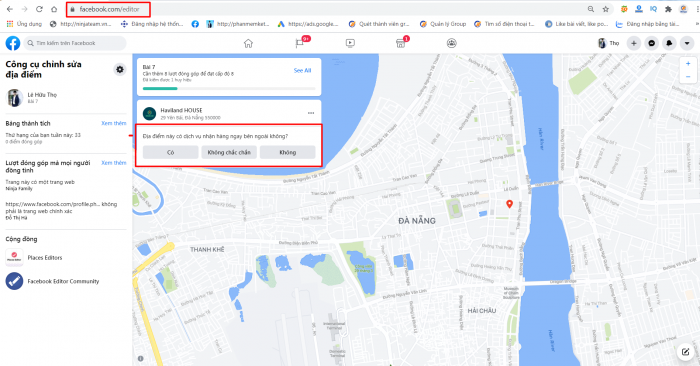700x366 pixels.
Task: Choose "Không chắc chắn" answer
Action: [229, 152]
